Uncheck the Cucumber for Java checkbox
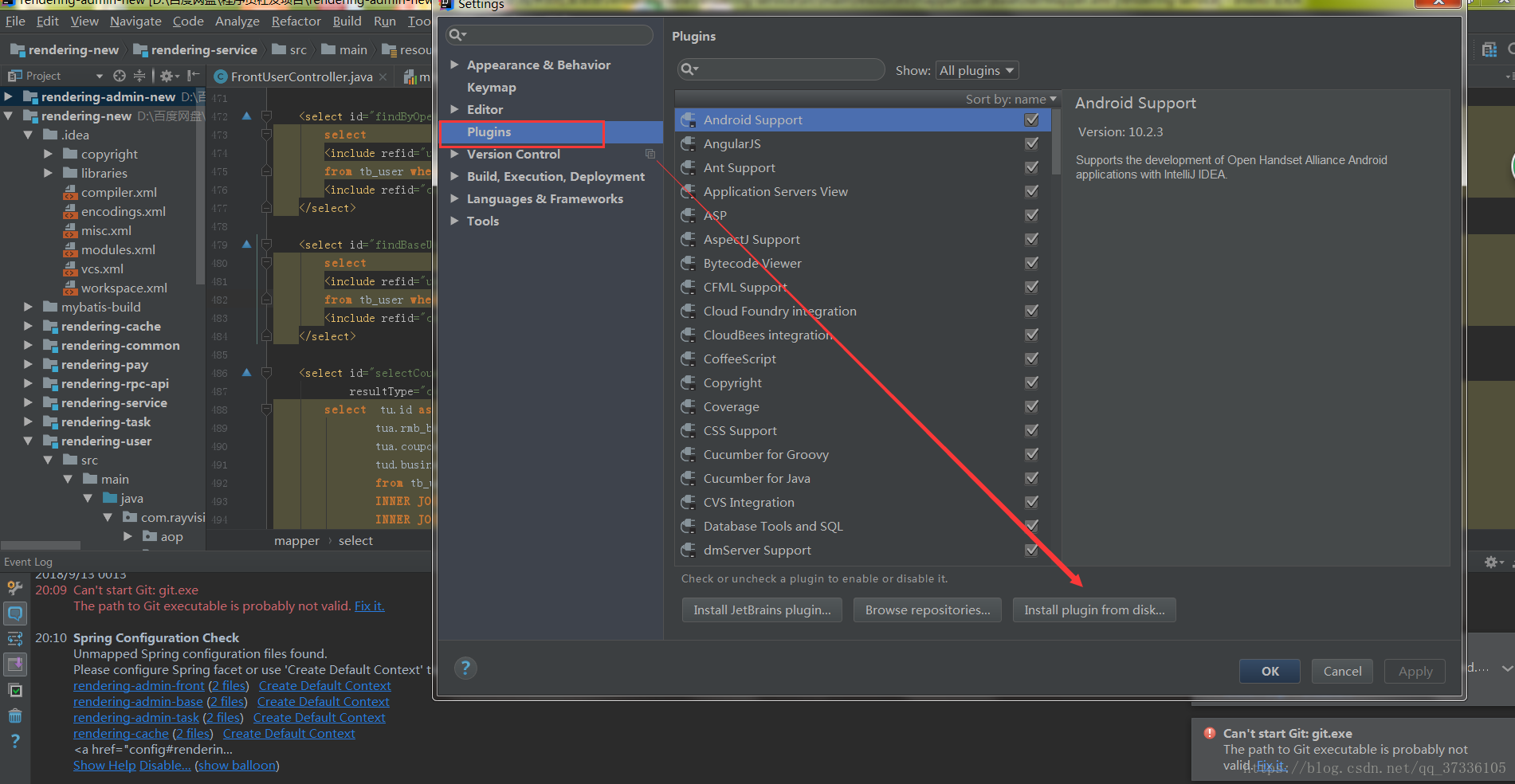1515x784 pixels. pos(1031,479)
